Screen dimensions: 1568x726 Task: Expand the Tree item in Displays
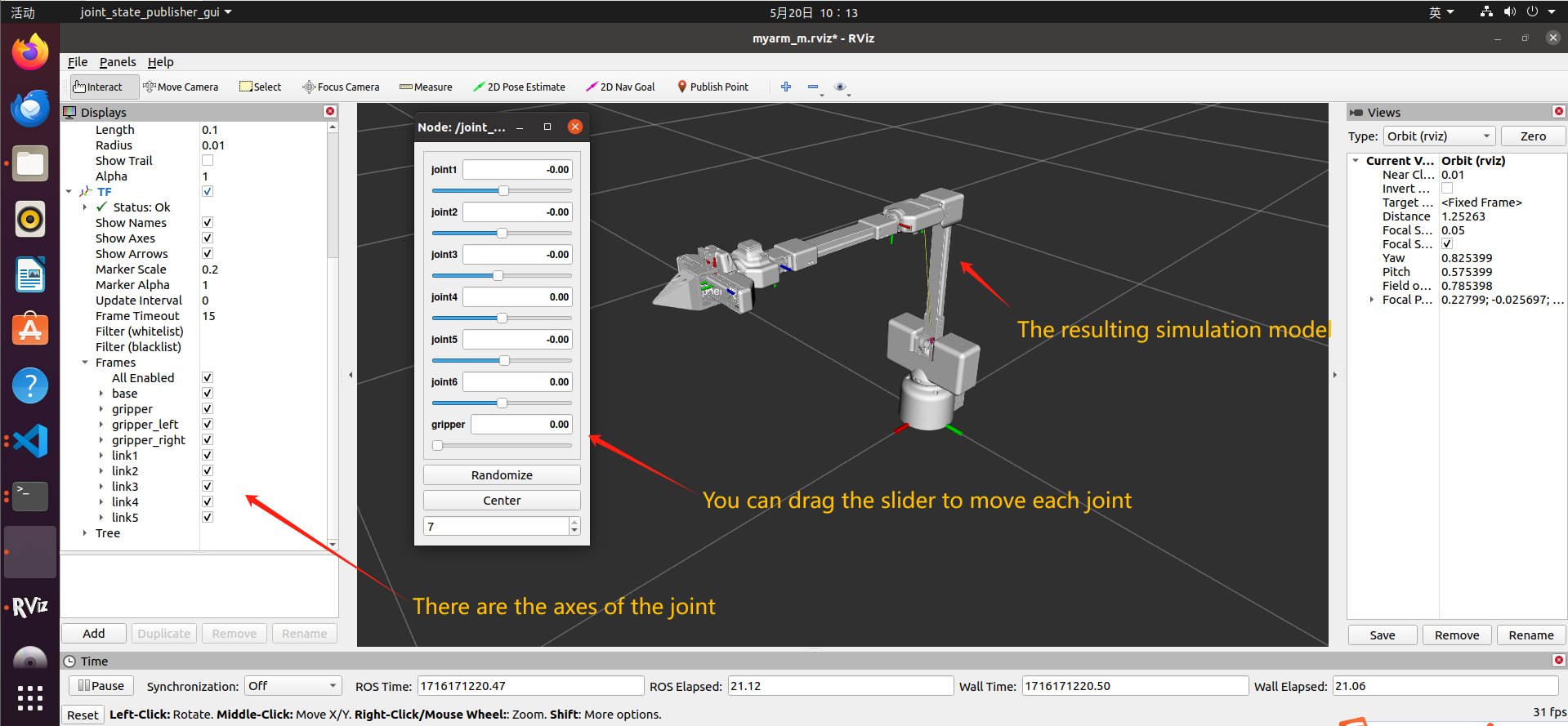(x=85, y=533)
